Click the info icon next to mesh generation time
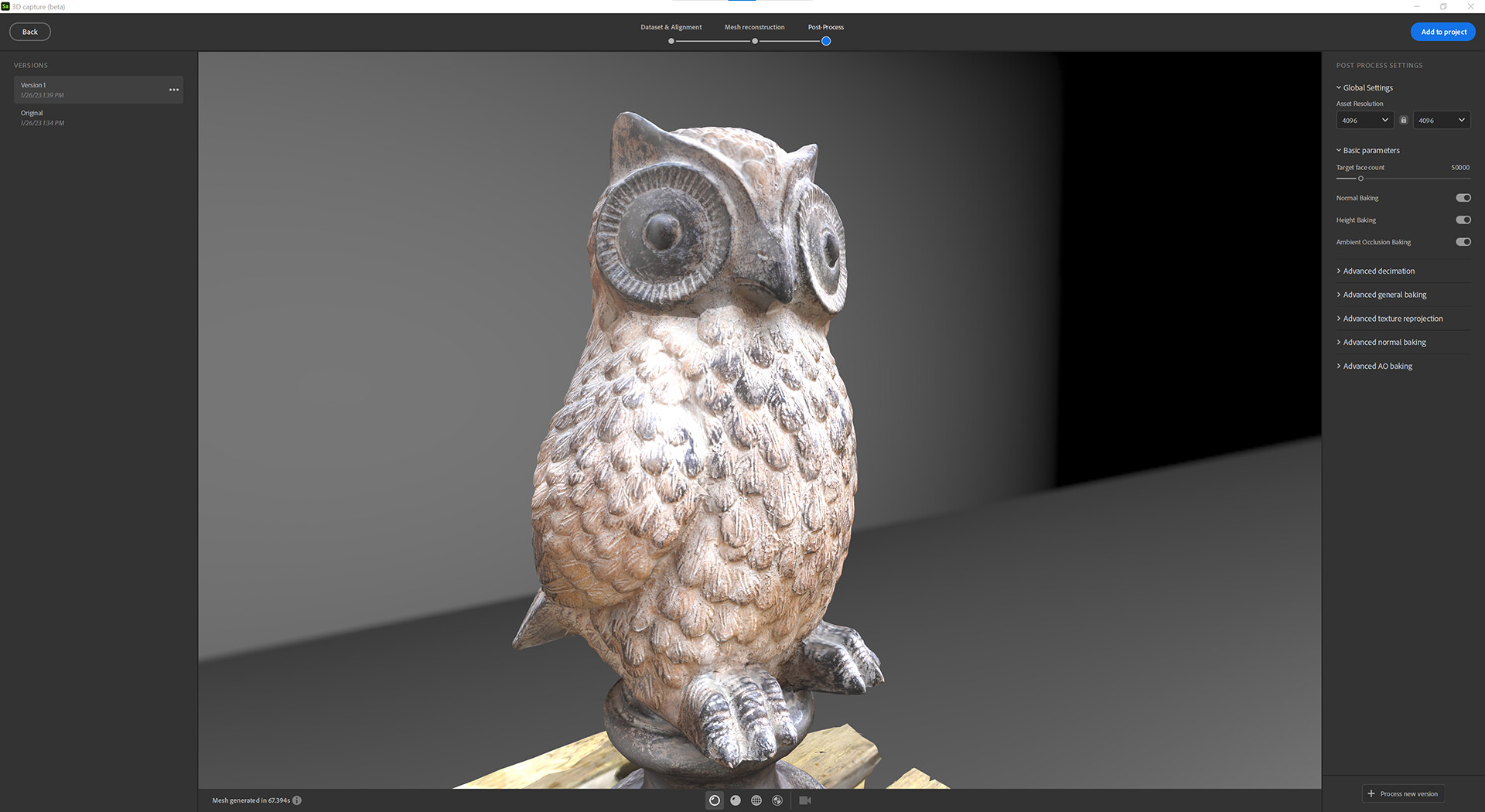This screenshot has height=812, width=1485. pos(297,800)
